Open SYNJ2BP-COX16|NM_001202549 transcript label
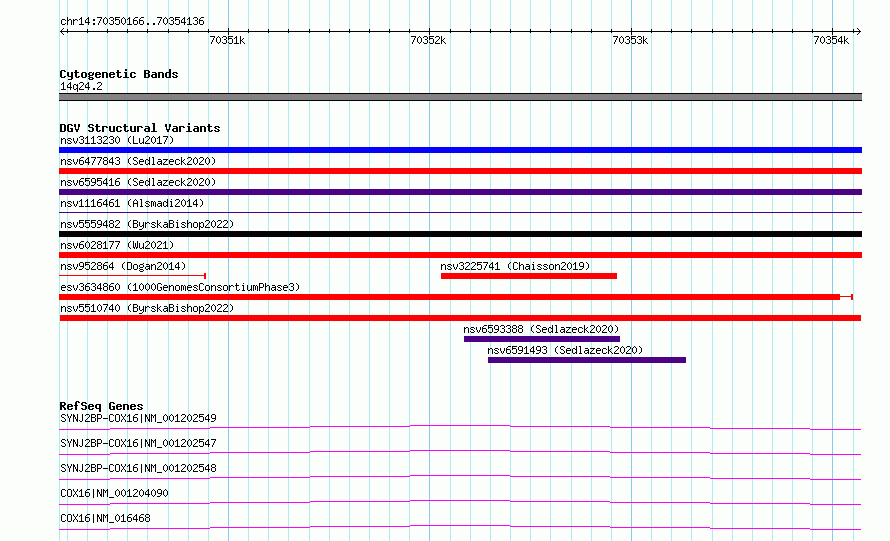This screenshot has width=890, height=541. coord(138,418)
